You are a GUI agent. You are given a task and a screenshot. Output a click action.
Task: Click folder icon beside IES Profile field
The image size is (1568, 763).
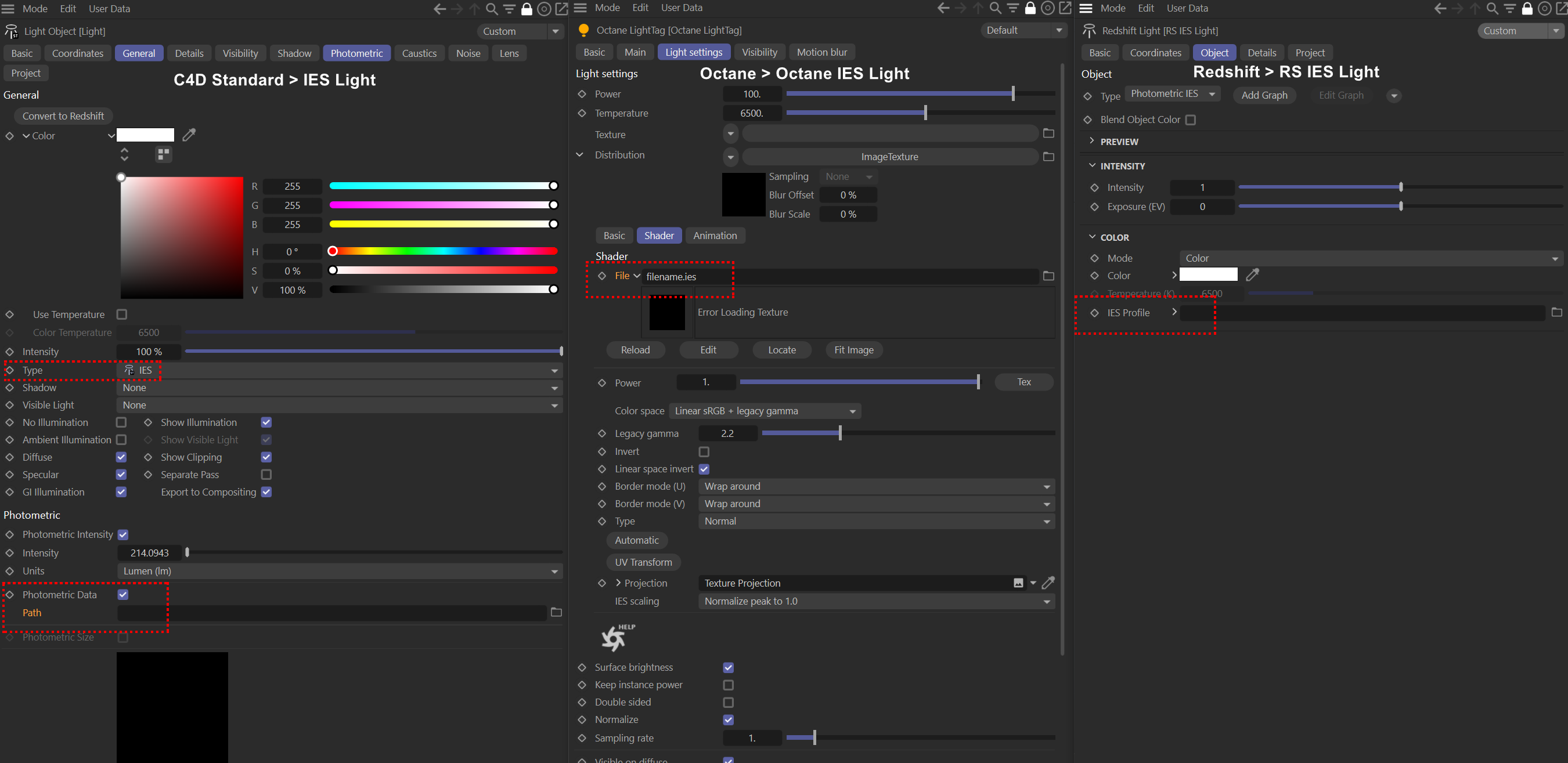coord(1556,312)
